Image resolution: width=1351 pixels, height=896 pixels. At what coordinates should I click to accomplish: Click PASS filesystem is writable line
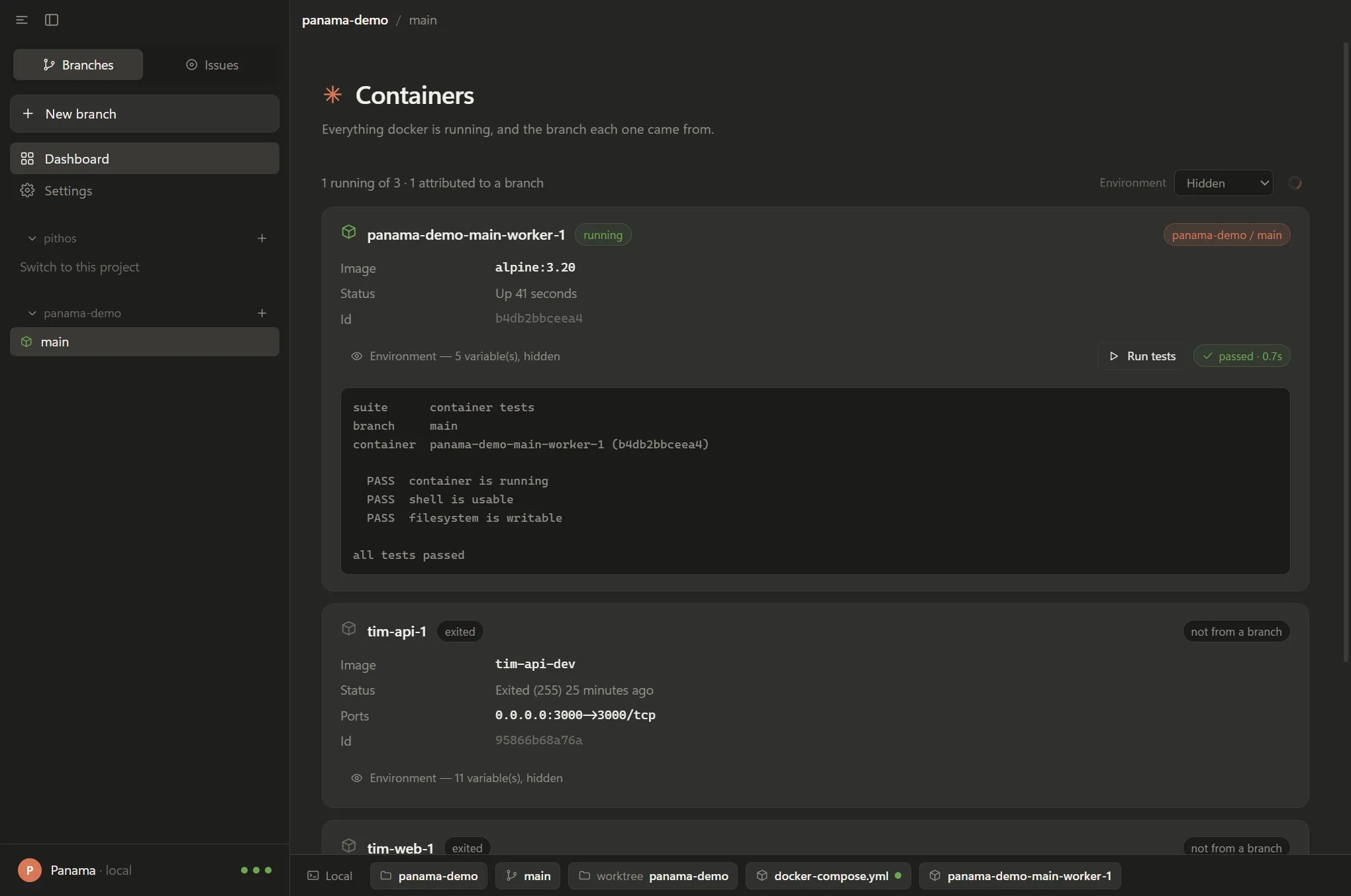pos(464,518)
